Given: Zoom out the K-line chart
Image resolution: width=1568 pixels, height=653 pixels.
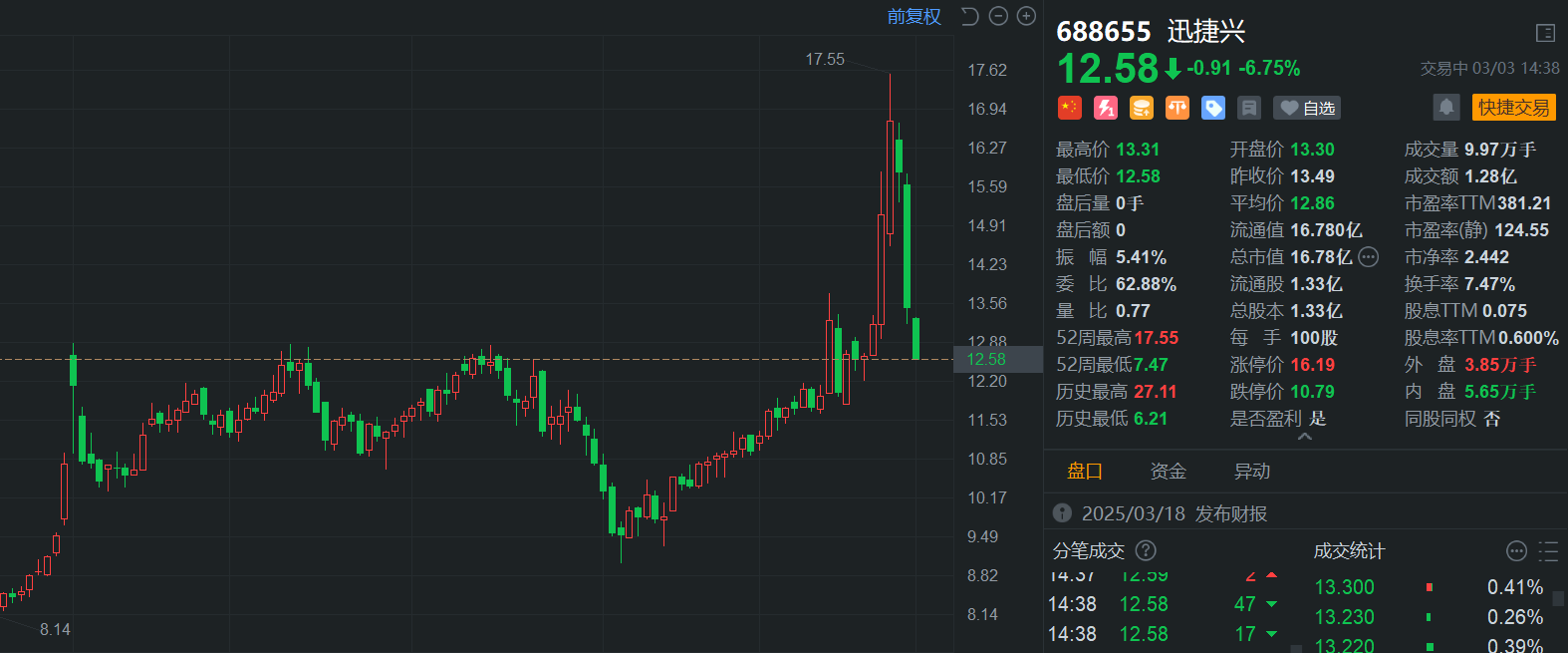Looking at the screenshot, I should tap(998, 16).
